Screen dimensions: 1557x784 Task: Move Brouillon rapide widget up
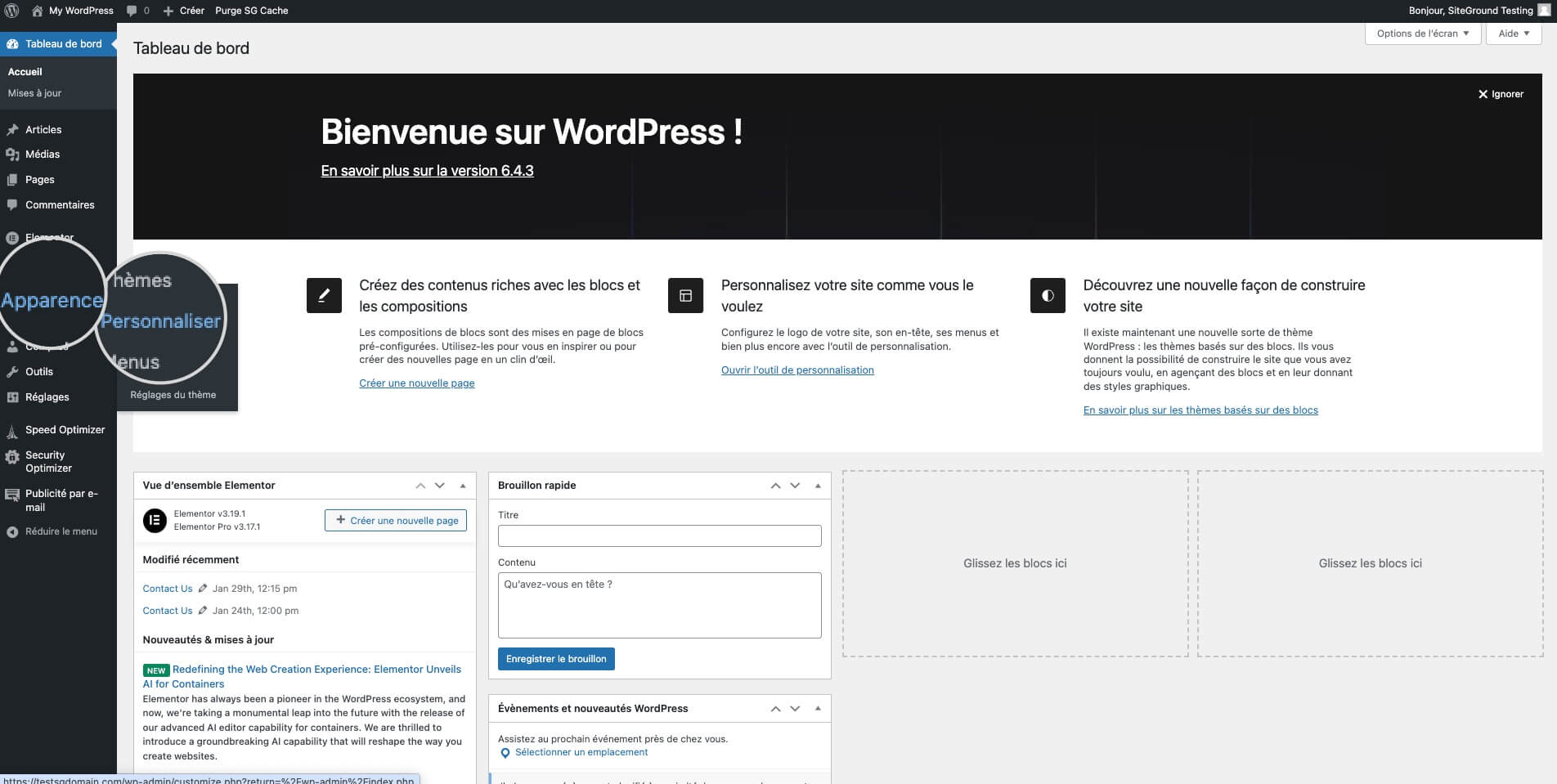coord(775,486)
